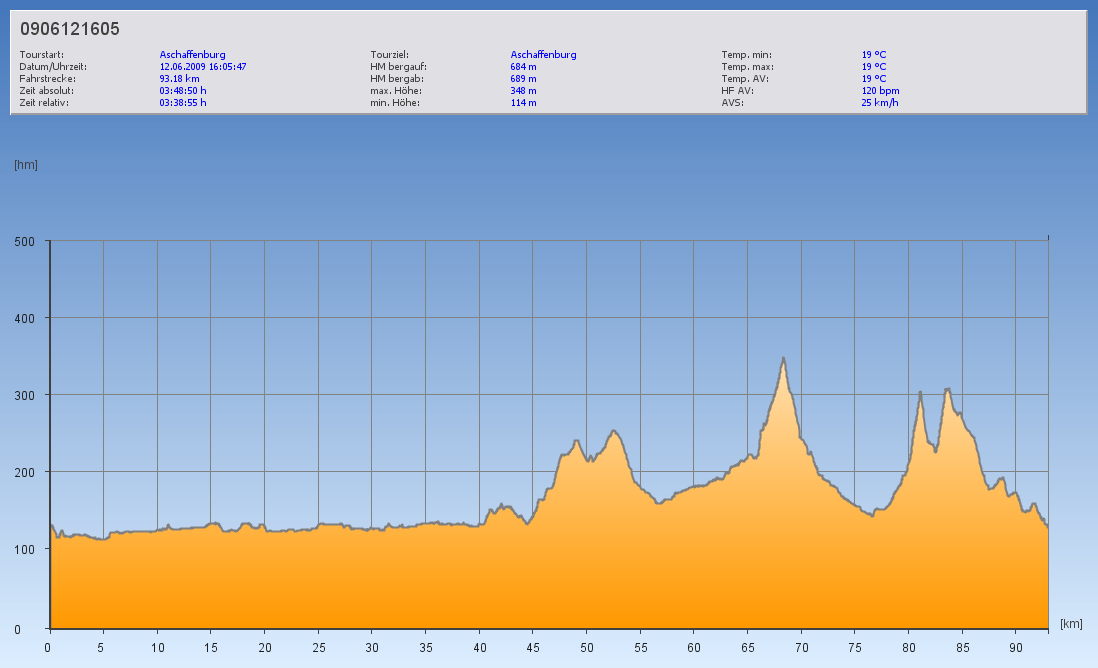Click the Fahrstrecke value 93.18 km
Viewport: 1098px width, 668px height.
180,79
